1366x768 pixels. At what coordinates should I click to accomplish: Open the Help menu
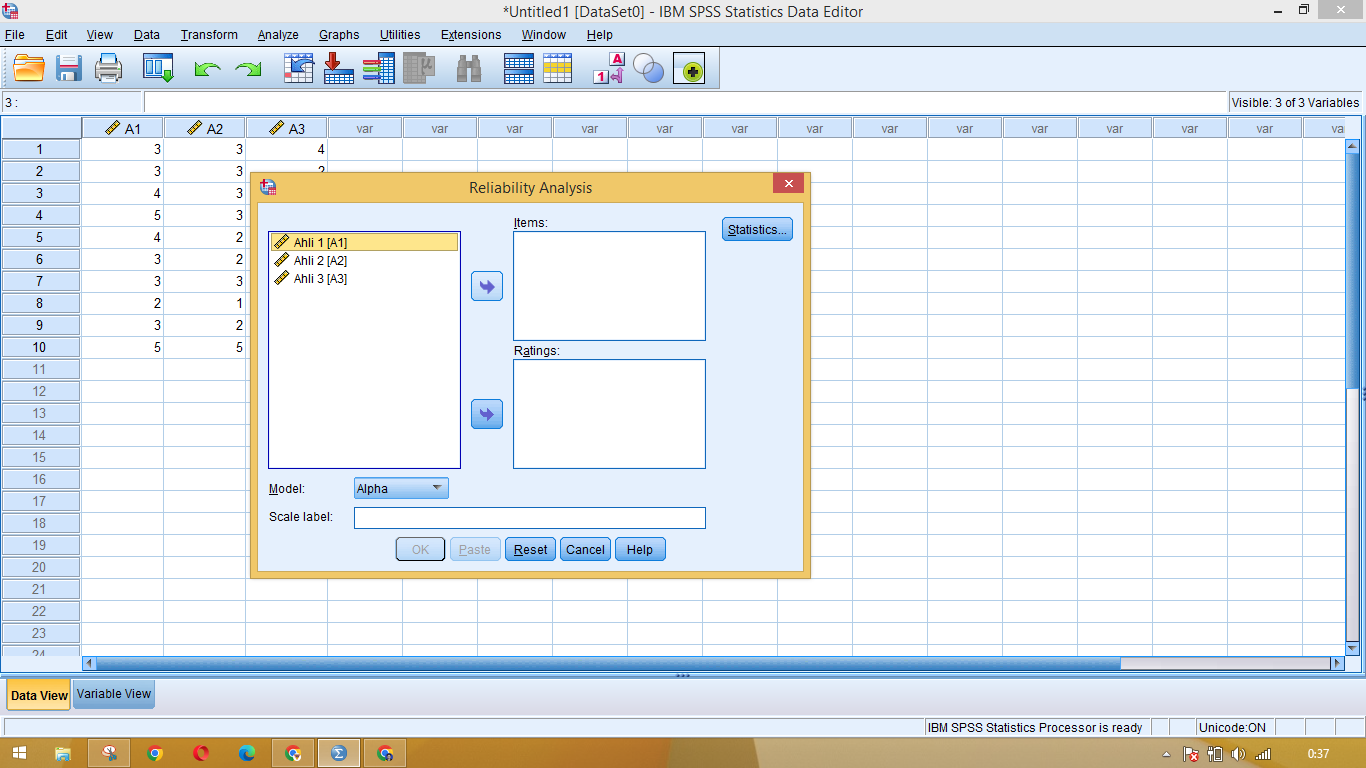click(600, 34)
